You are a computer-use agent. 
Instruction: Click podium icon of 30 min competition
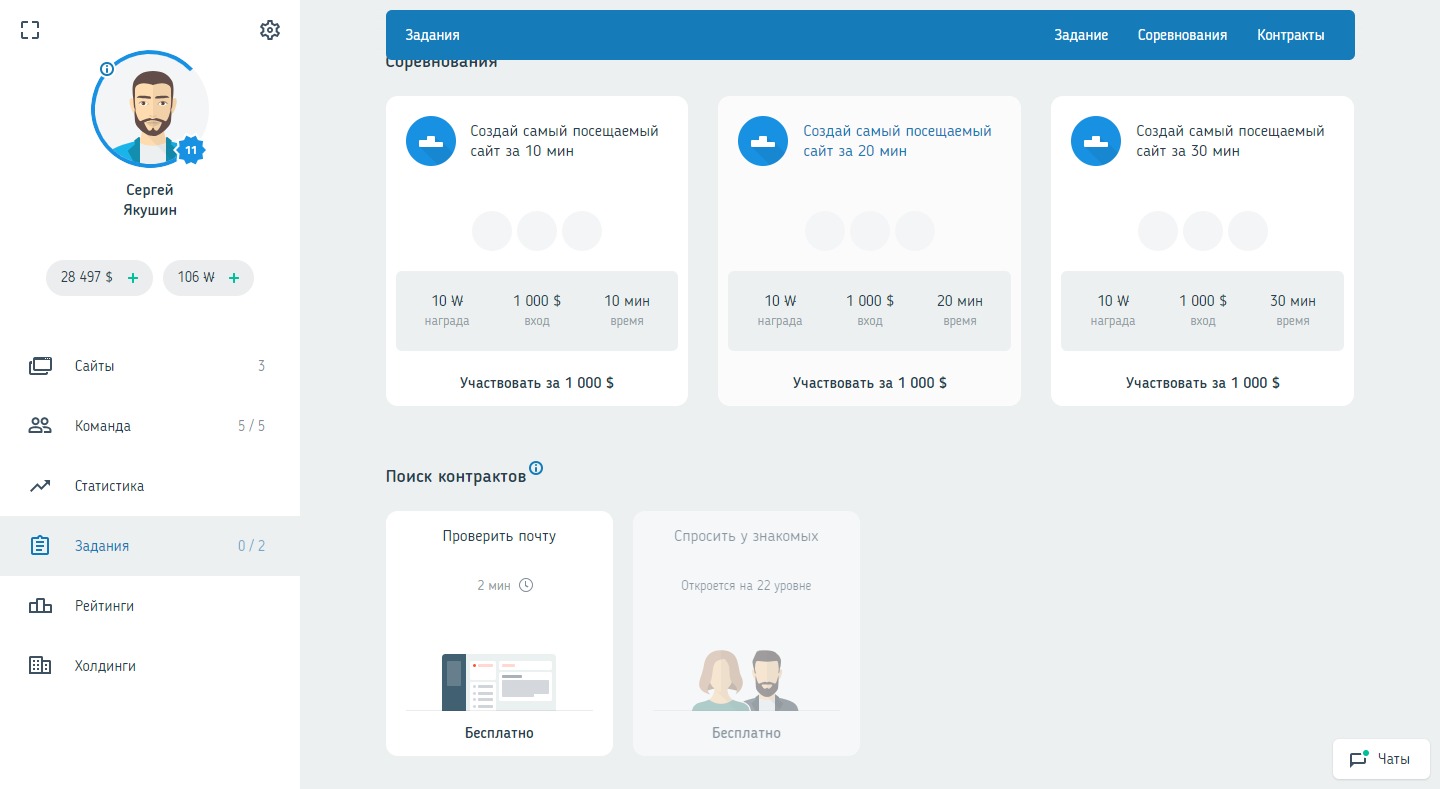tap(1096, 141)
